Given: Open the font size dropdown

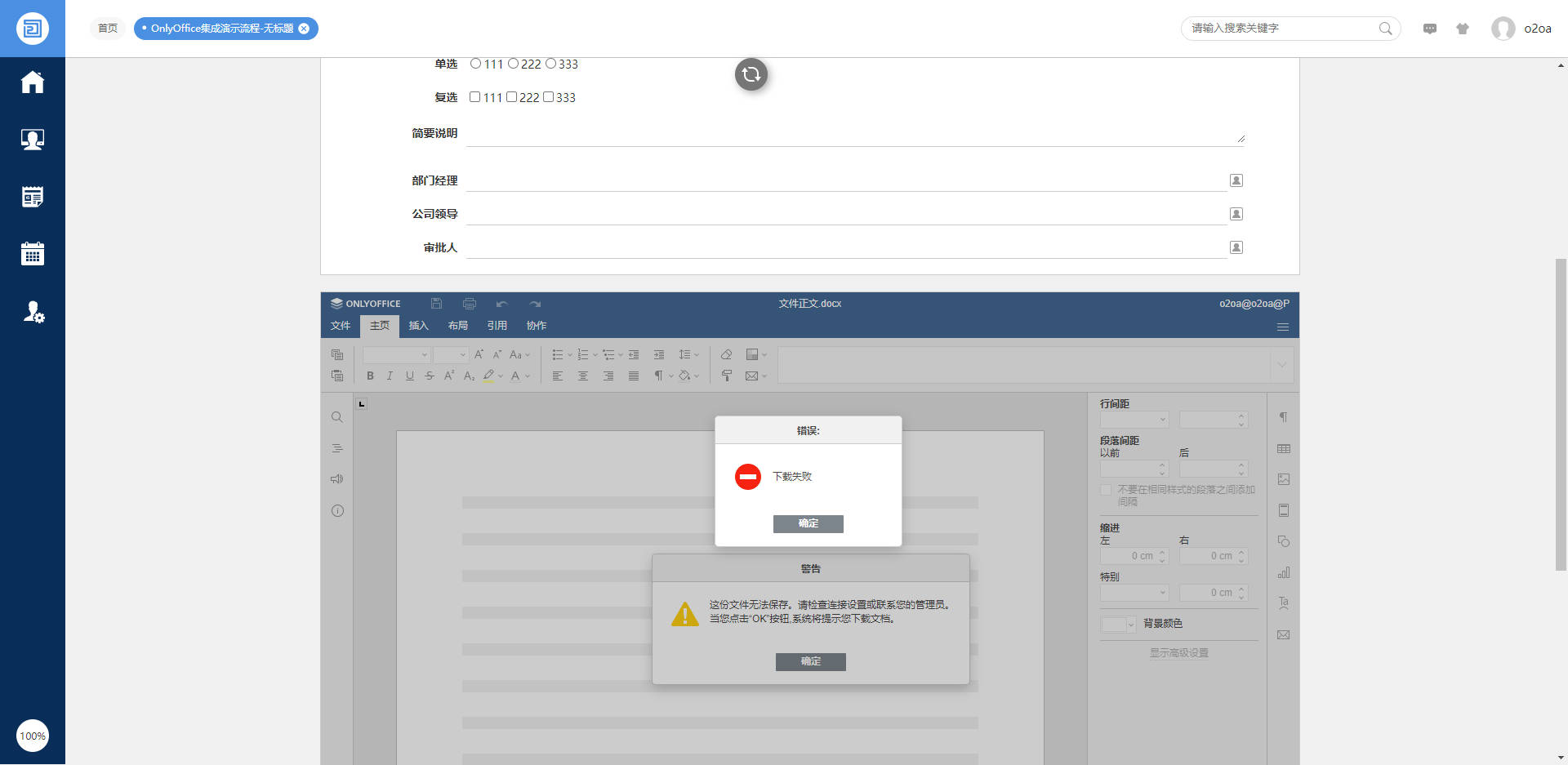Looking at the screenshot, I should (450, 354).
